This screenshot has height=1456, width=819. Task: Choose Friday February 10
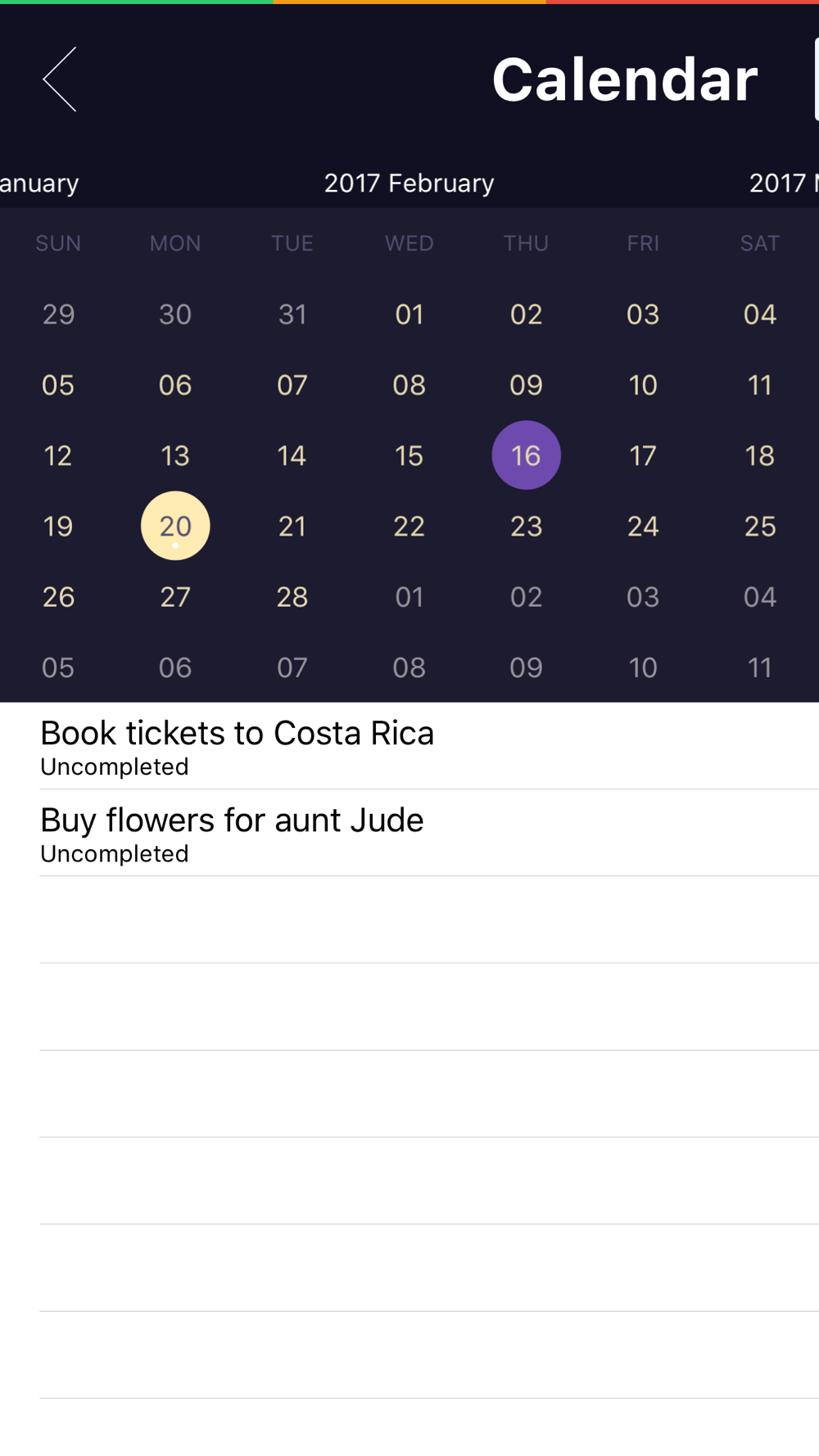click(x=643, y=385)
